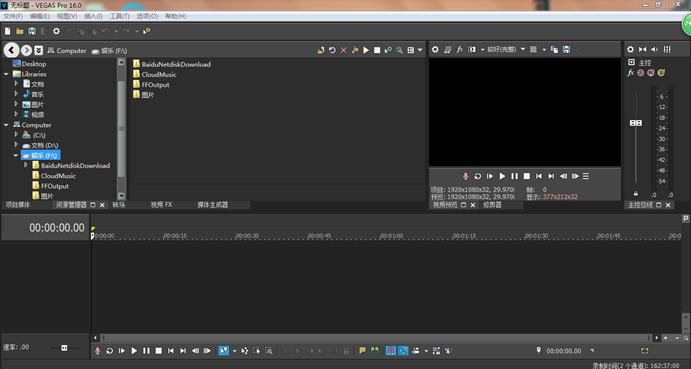Viewport: 691px width, 369px height.
Task: Click record microphone under video preview
Action: 465,176
